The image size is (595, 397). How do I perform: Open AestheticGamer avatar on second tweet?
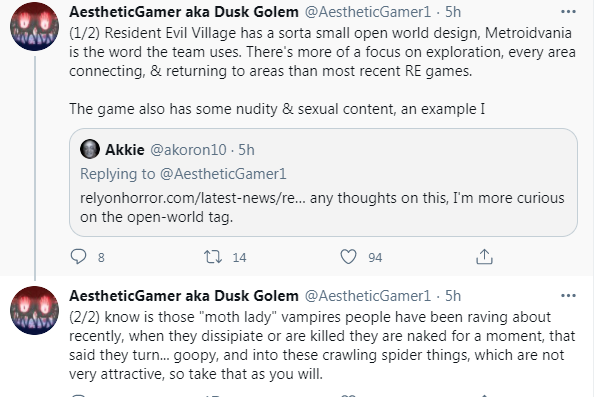35,310
